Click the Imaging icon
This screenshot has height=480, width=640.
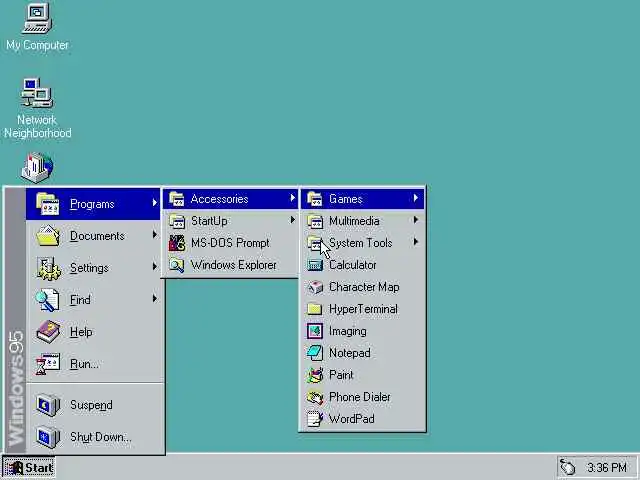(315, 331)
